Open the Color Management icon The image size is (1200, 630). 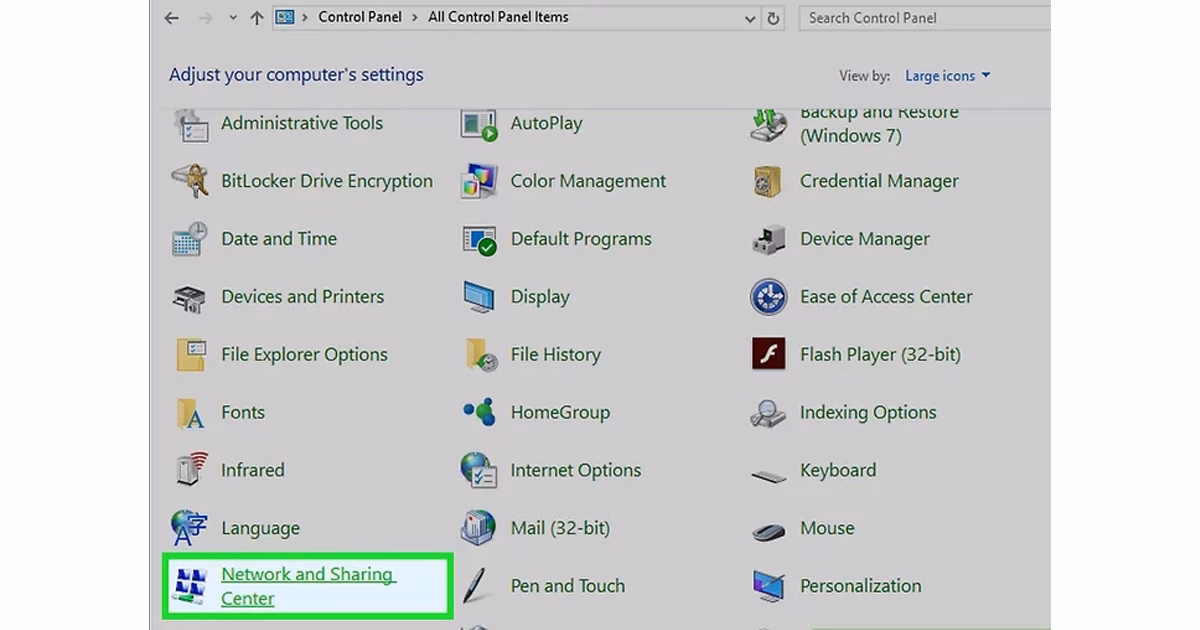pyautogui.click(x=479, y=182)
